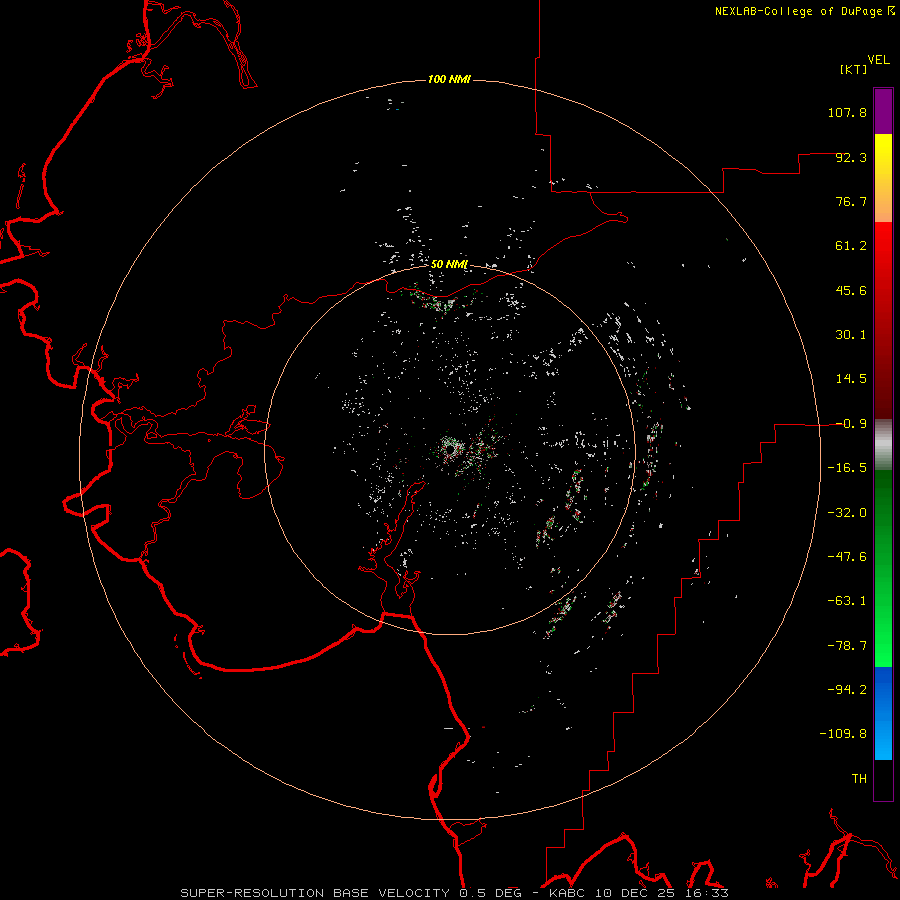Click the -94.2 legend value

[847, 690]
